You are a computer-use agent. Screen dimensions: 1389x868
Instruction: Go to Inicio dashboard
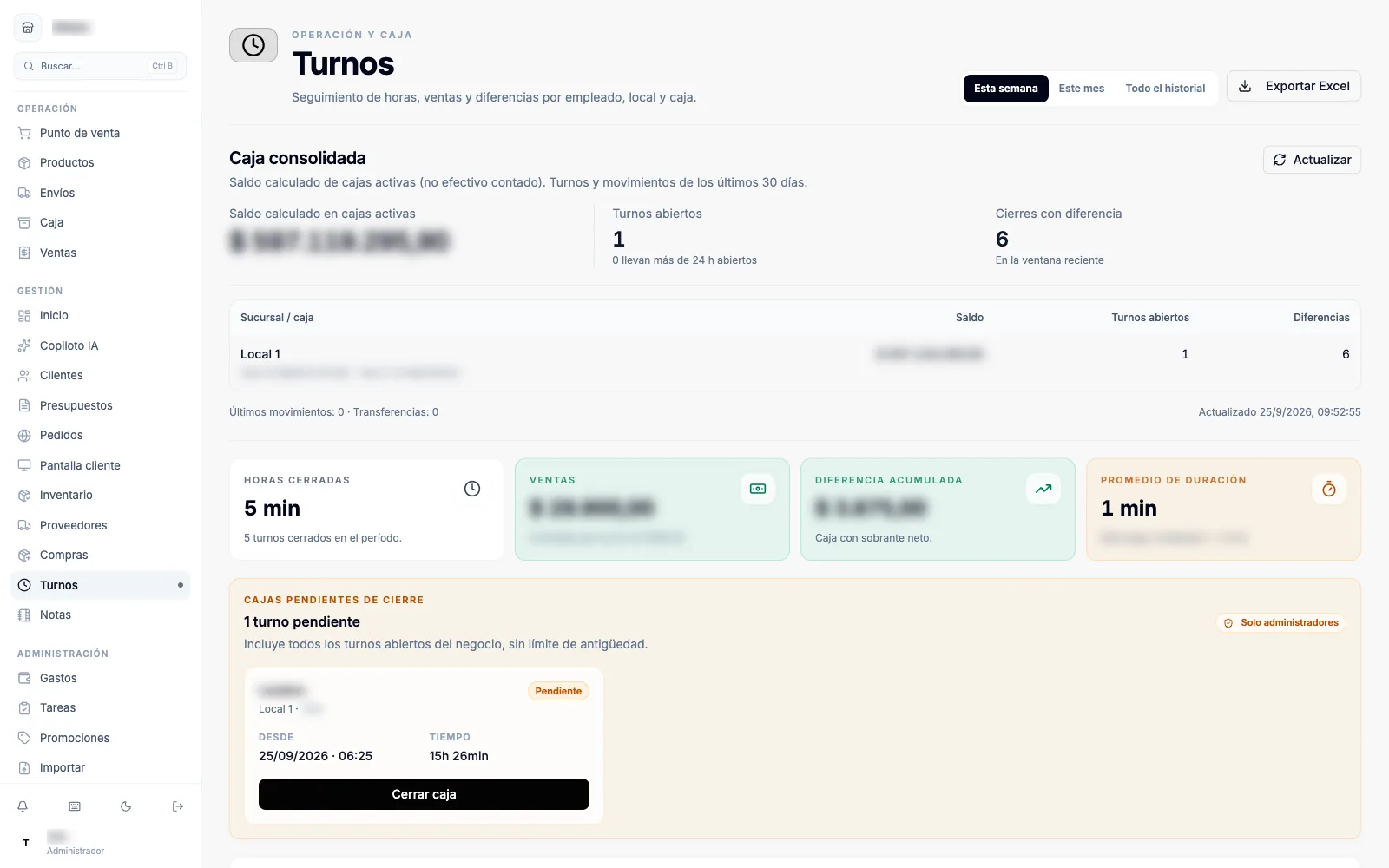click(x=101, y=315)
